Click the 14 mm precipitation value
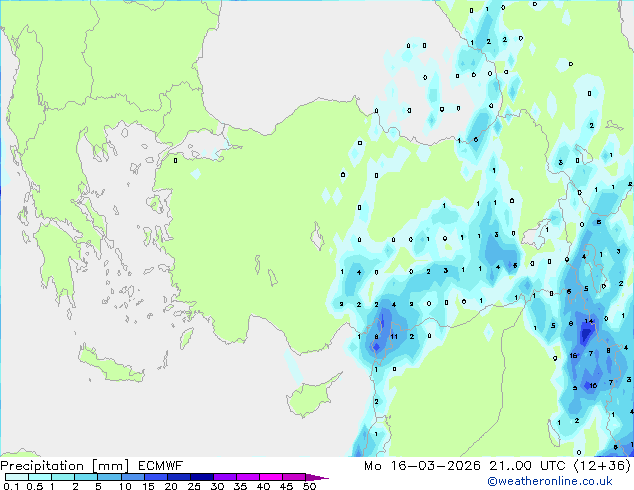Viewport: 634px width, 490px height. pos(589,321)
